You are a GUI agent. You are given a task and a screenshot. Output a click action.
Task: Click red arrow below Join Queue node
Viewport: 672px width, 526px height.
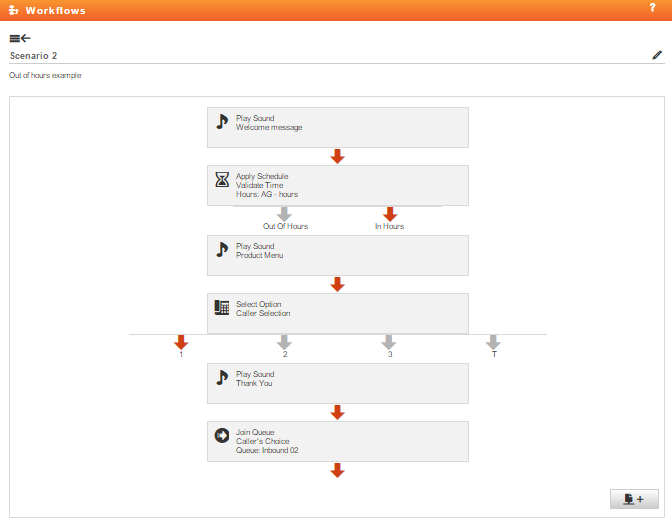(337, 470)
